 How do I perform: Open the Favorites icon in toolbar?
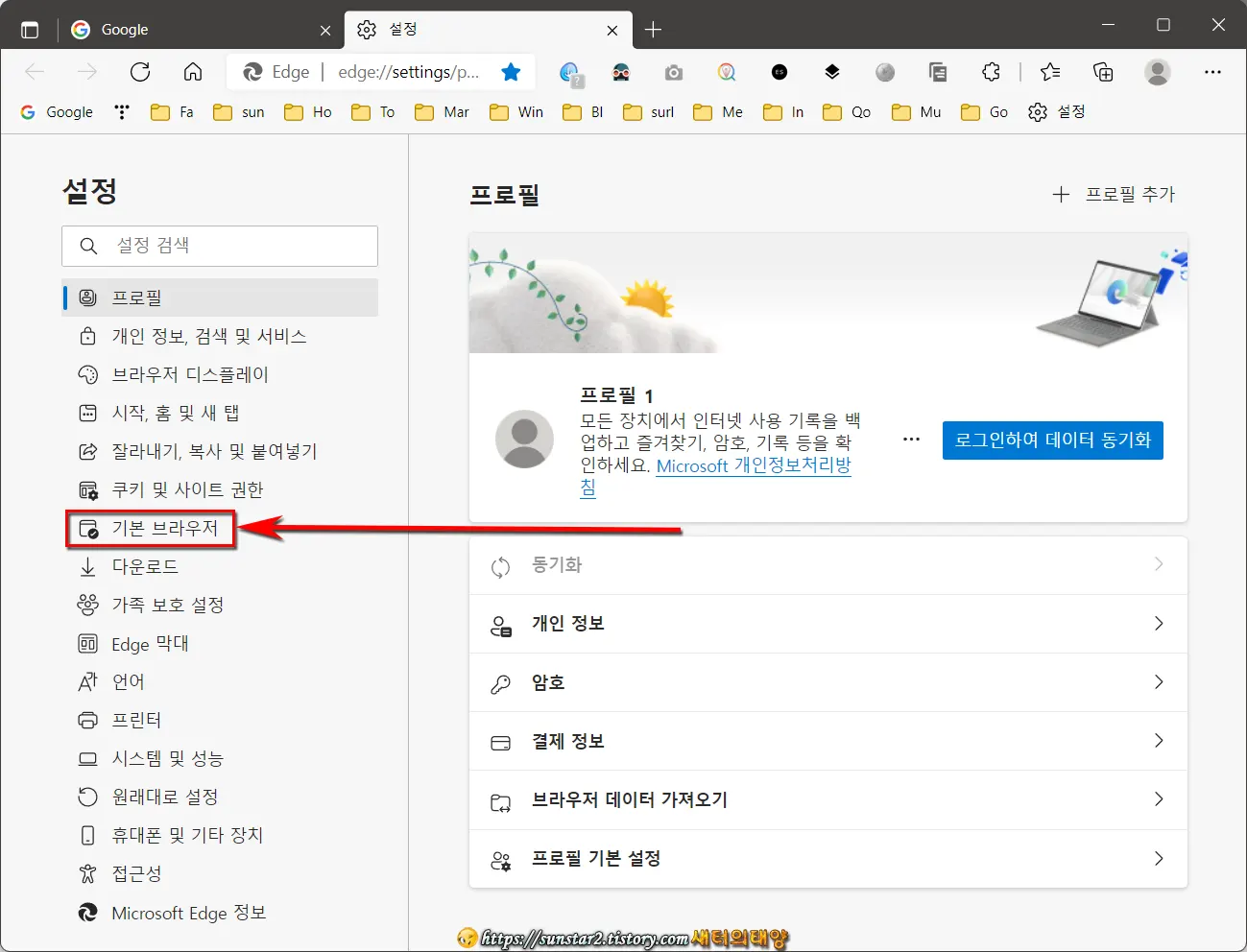1049,72
